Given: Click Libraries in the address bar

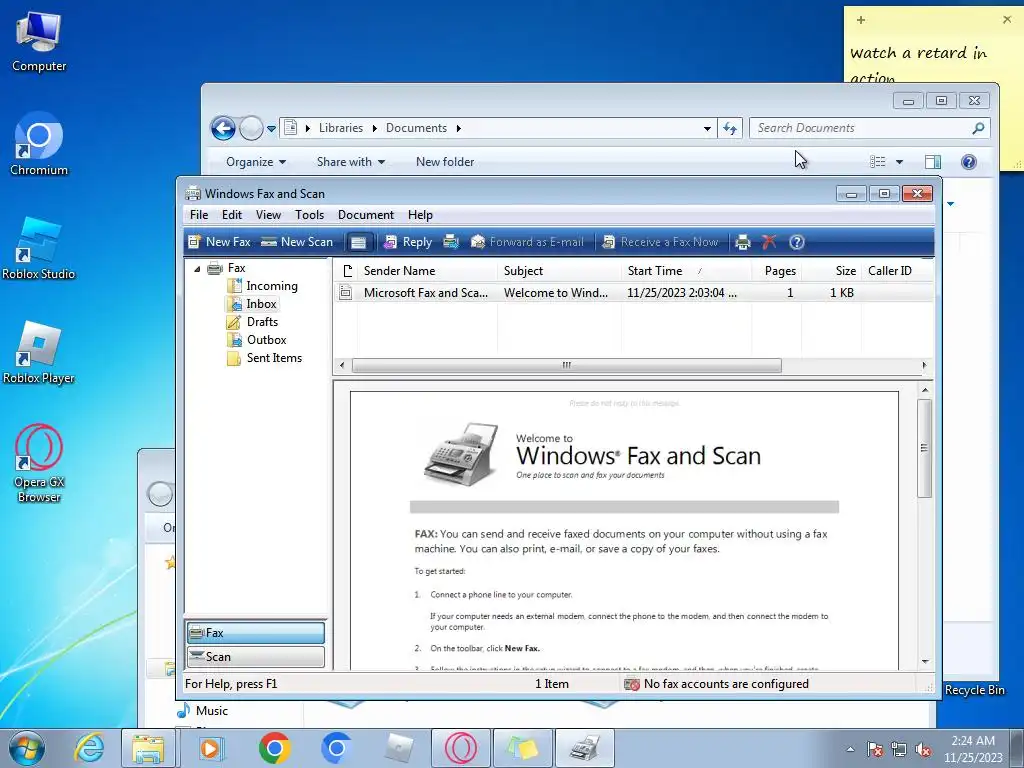Looking at the screenshot, I should pyautogui.click(x=340, y=128).
